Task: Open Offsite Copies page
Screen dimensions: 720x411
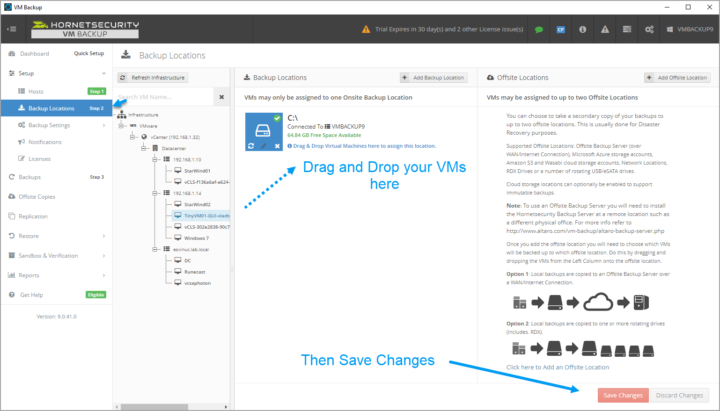Action: [37, 197]
